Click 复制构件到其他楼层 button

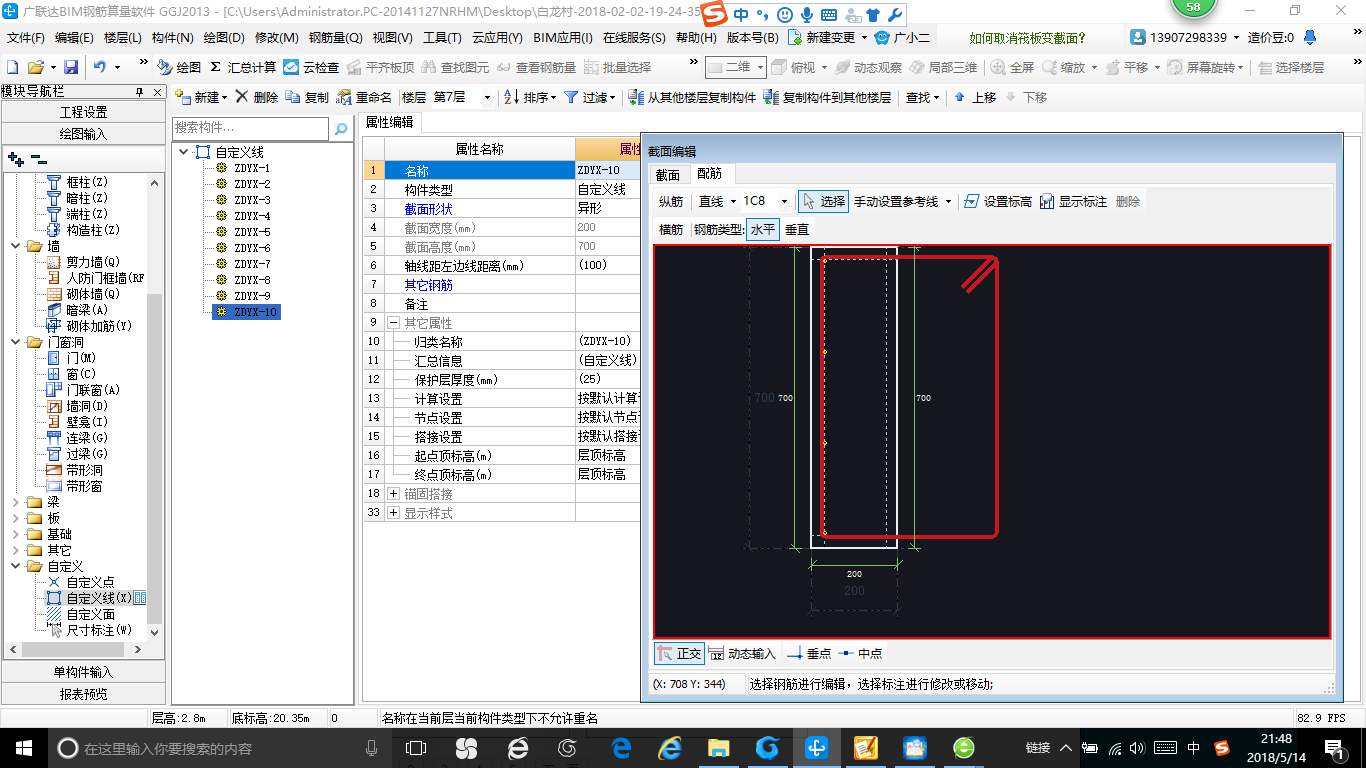click(x=827, y=97)
